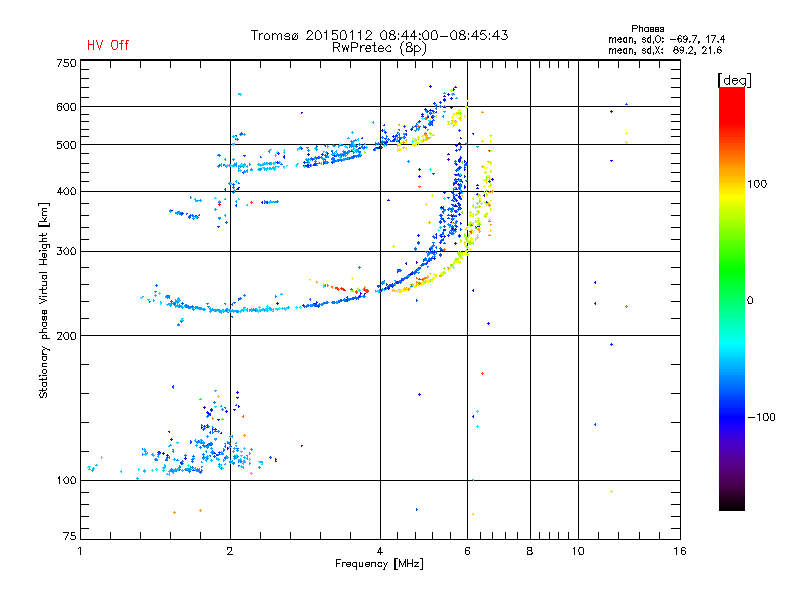800x600 pixels.
Task: Click the y-axis label '75'
Action: click(70, 536)
